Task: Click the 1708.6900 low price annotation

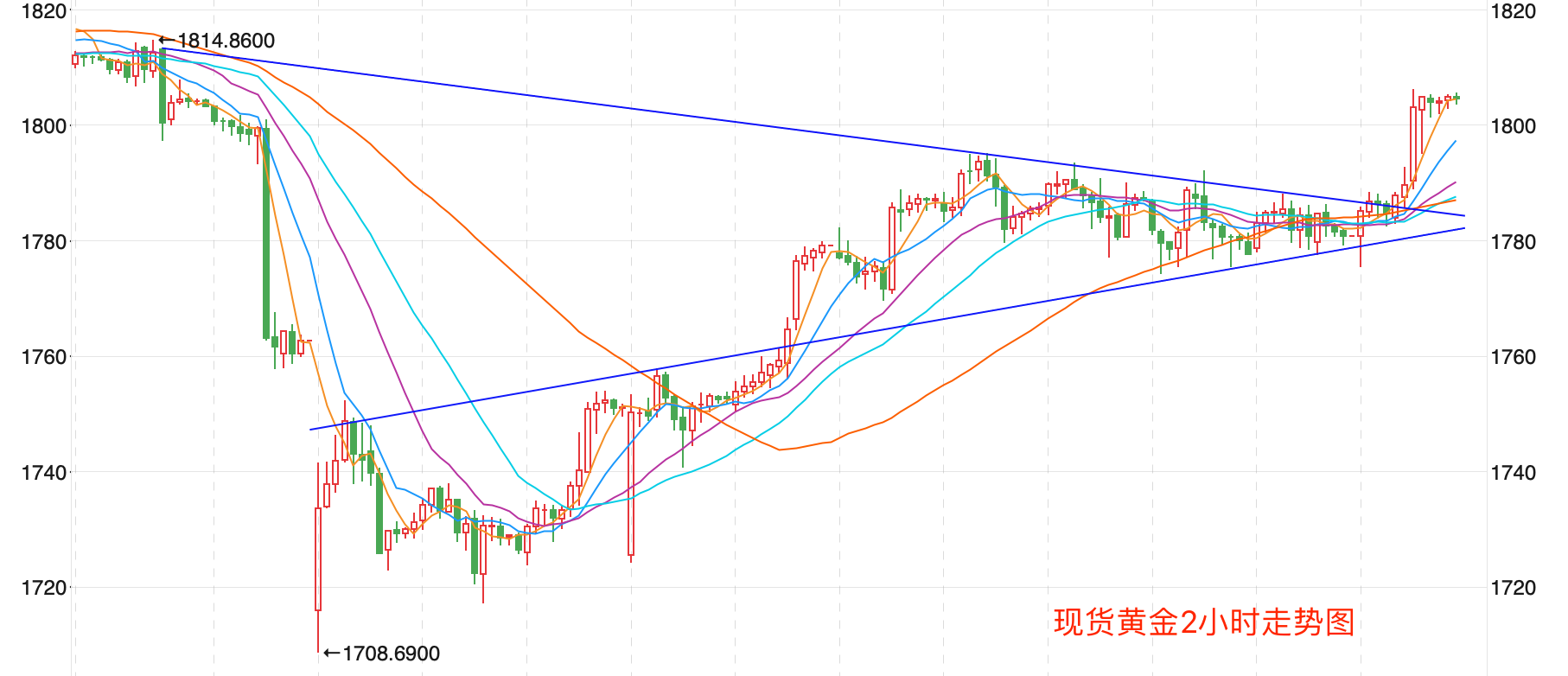Action: coord(392,654)
